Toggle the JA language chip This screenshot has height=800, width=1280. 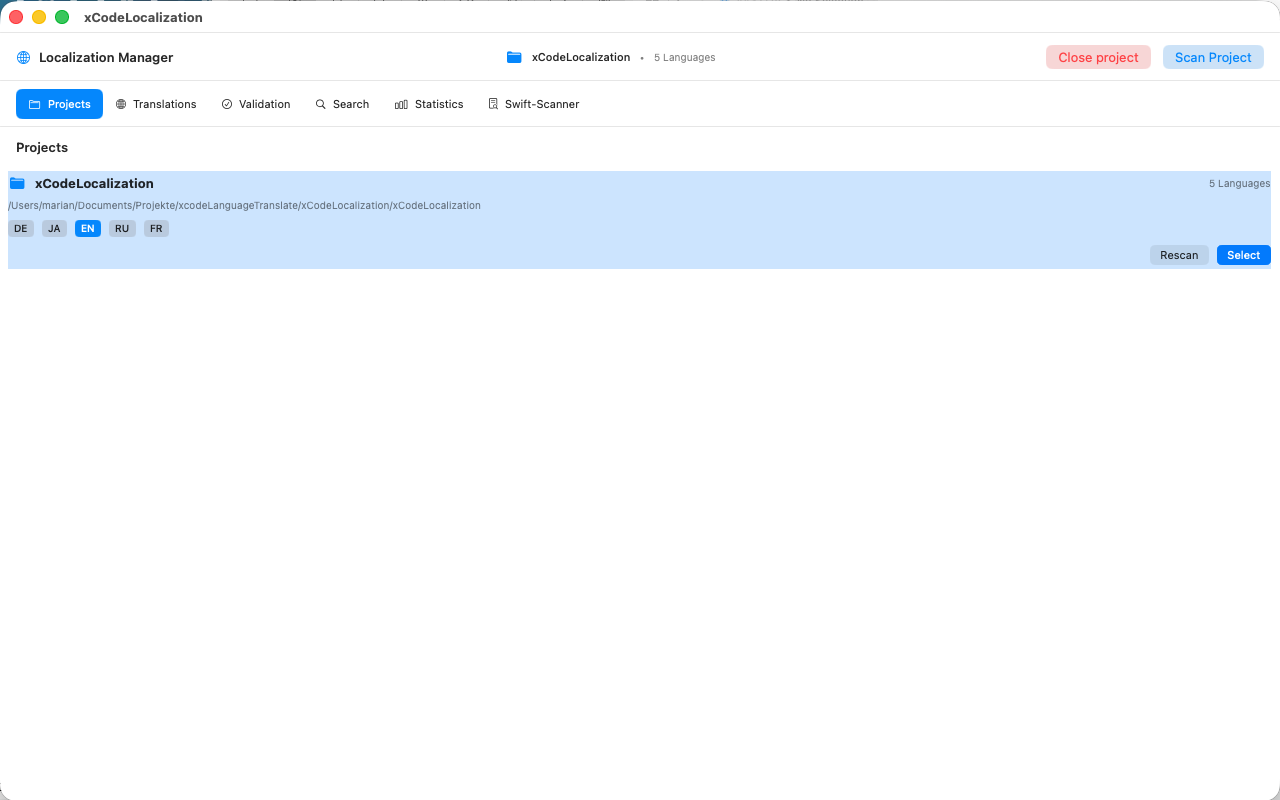pyautogui.click(x=54, y=228)
